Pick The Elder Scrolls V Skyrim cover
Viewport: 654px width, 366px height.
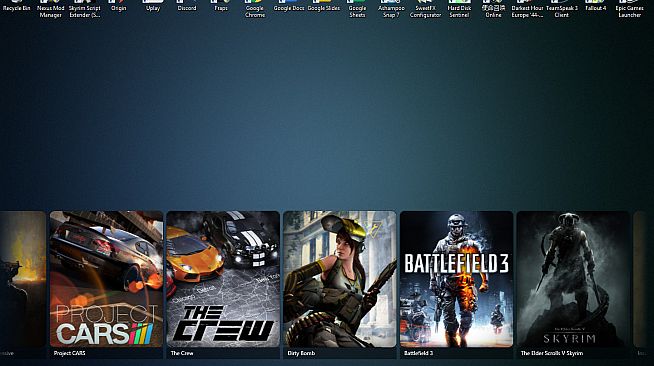(574, 279)
